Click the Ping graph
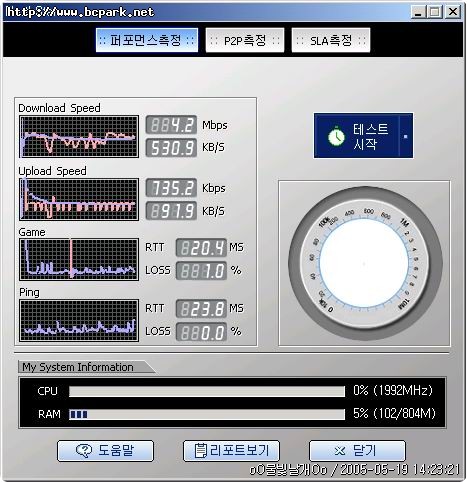Viewport: 467px width, 482px height. click(79, 320)
